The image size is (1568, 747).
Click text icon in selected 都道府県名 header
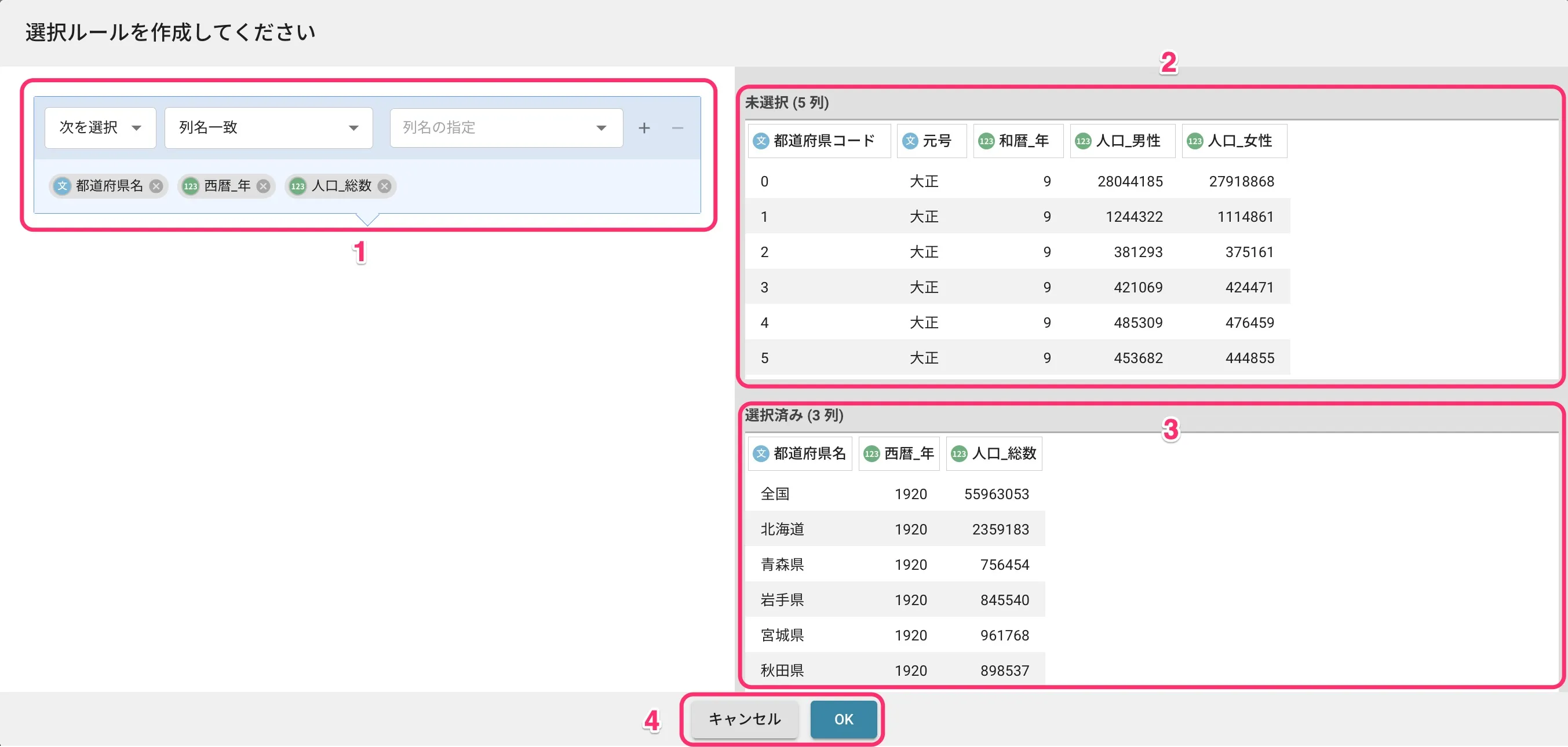761,454
